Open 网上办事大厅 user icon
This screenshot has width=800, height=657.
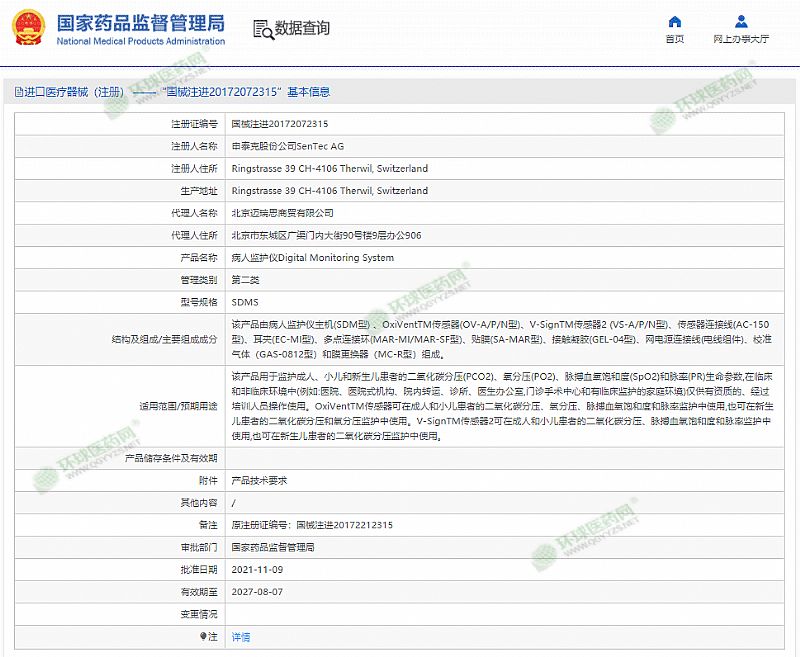(741, 21)
